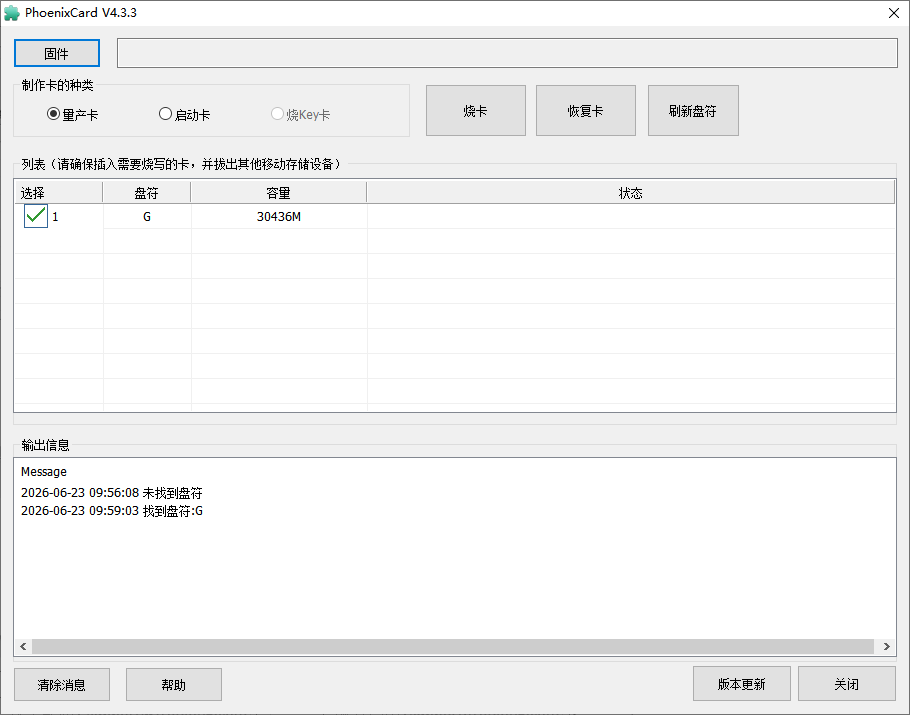The height and width of the screenshot is (715, 910).
Task: Close the PhoenixCard window with X
Action: [x=894, y=13]
